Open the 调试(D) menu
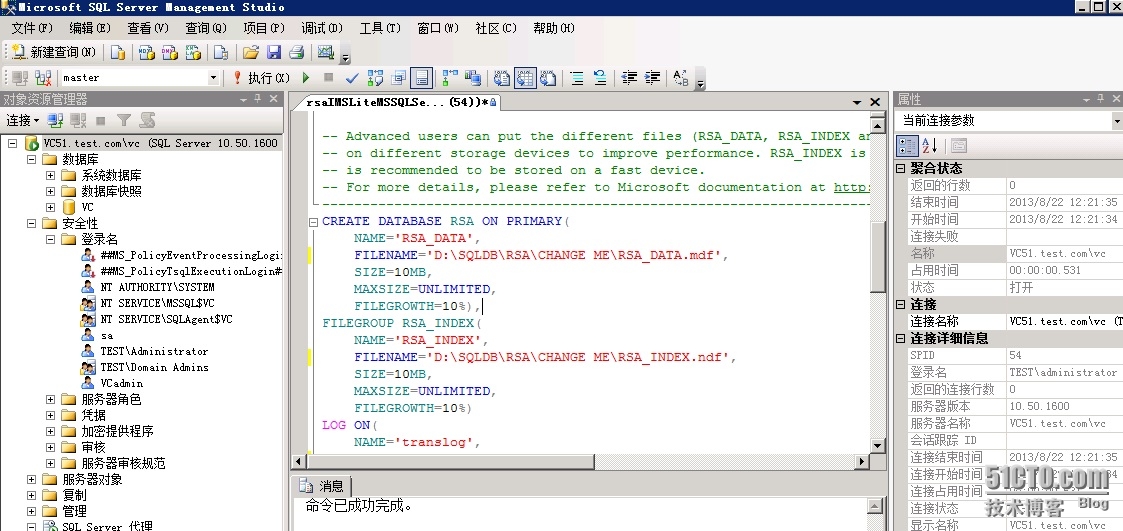The width and height of the screenshot is (1123, 531). click(322, 28)
